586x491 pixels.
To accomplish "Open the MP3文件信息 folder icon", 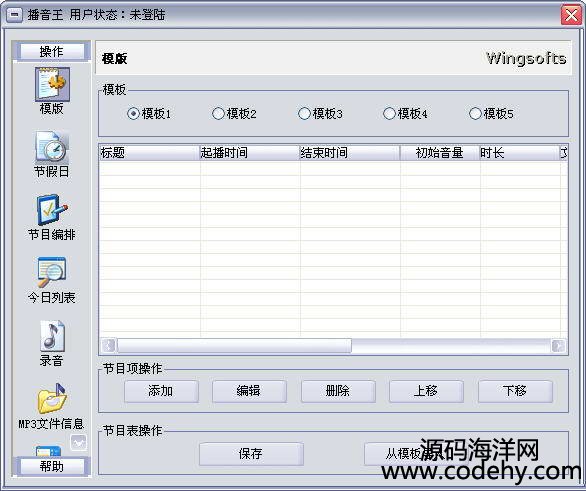I will (52, 398).
